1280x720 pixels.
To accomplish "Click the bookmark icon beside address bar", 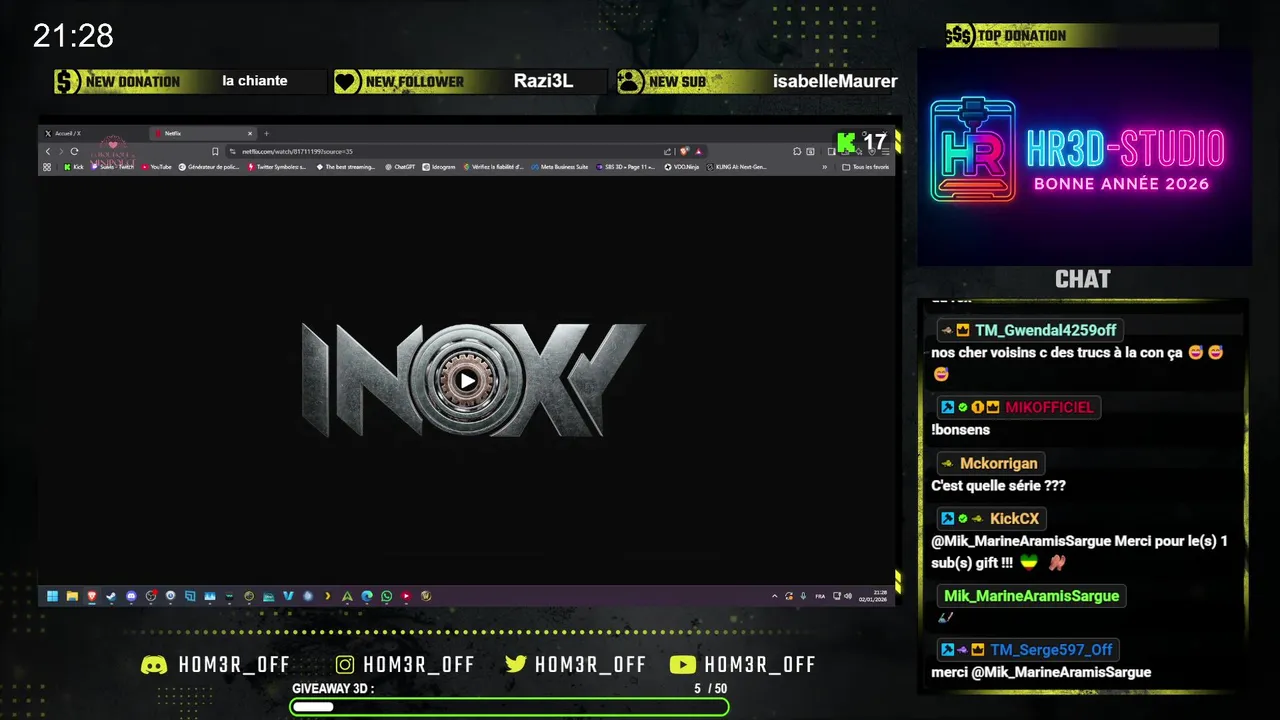I will pos(215,151).
